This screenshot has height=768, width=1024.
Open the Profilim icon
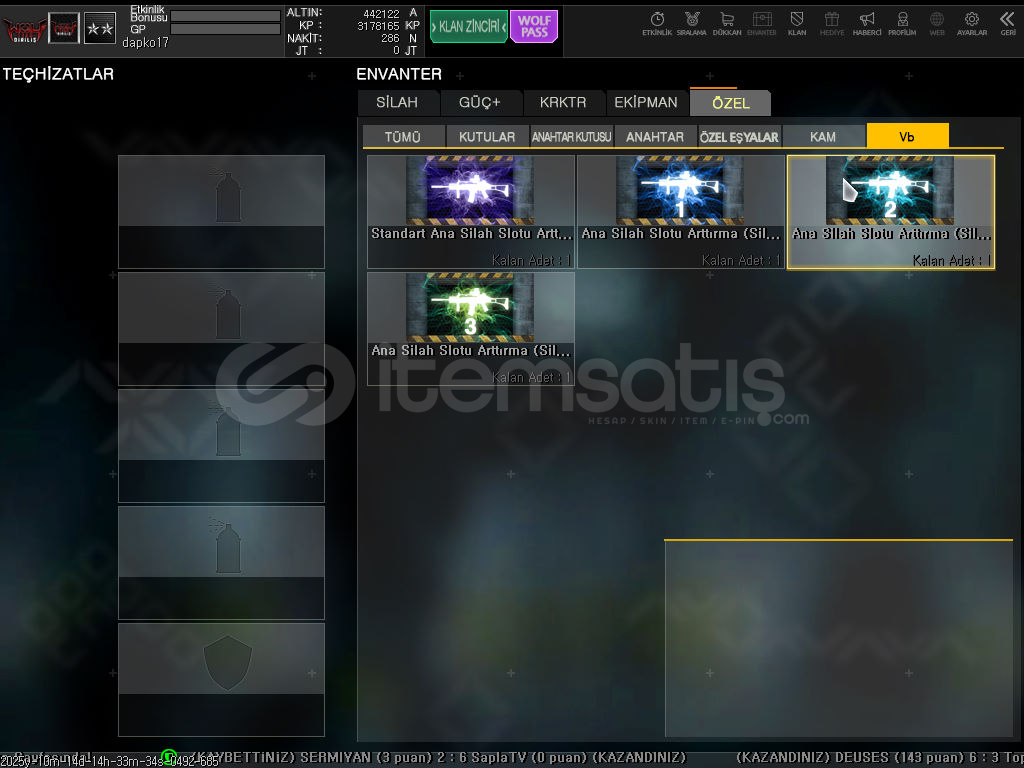(x=902, y=23)
